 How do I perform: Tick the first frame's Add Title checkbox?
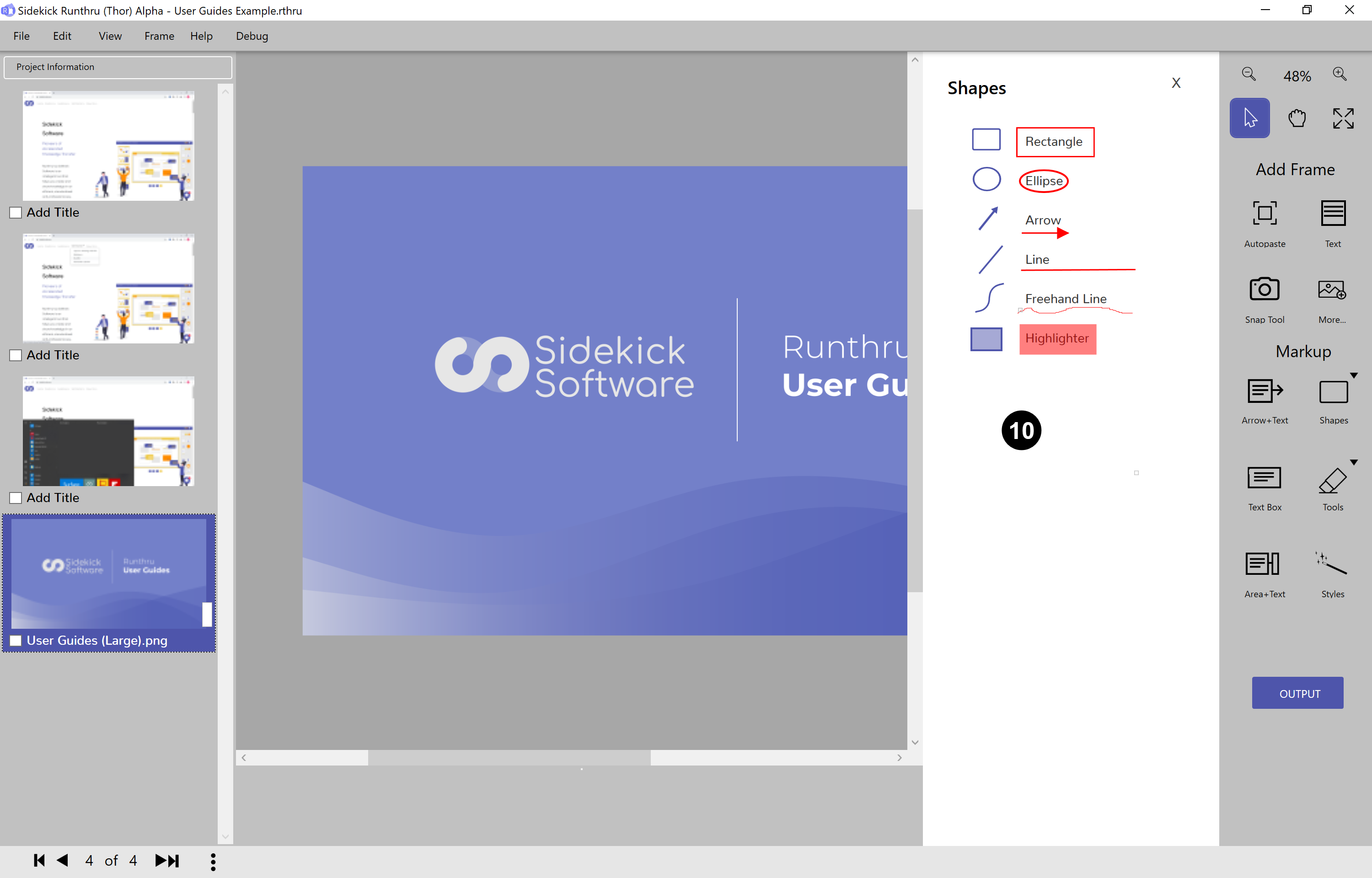[16, 213]
